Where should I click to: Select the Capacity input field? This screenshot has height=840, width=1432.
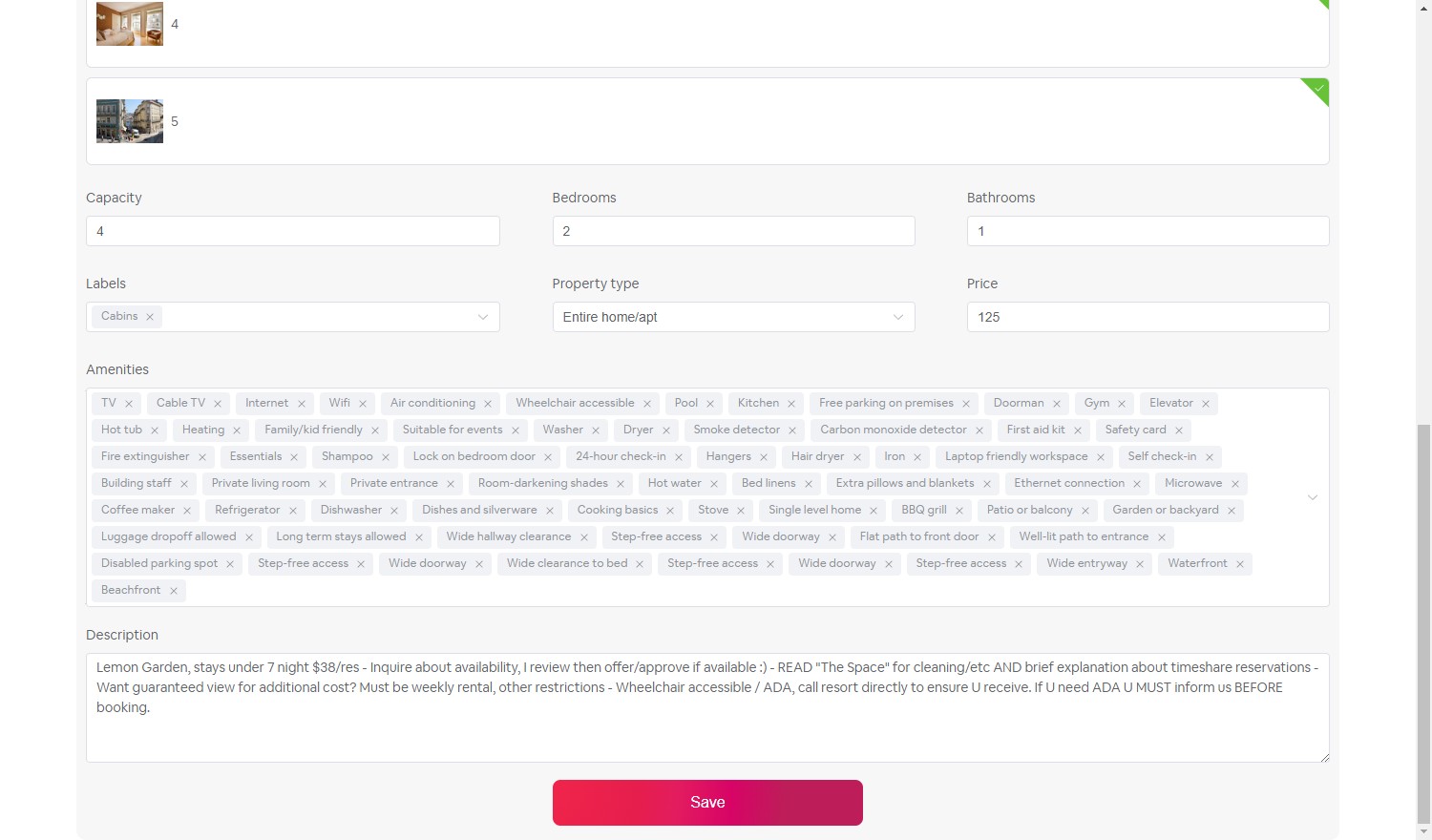pos(293,231)
